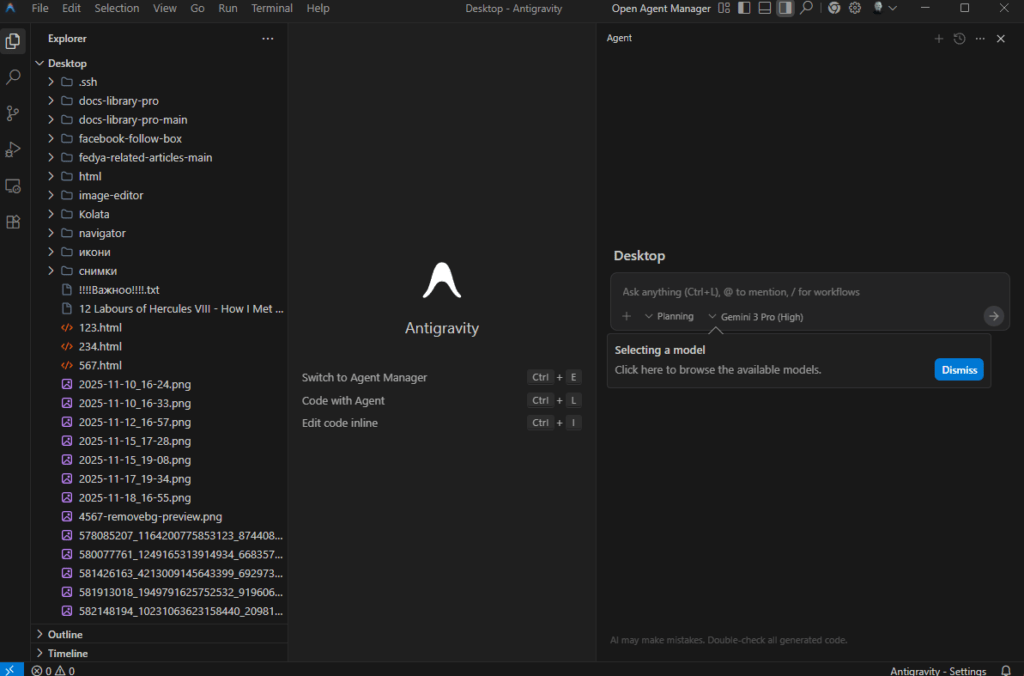Screen dimensions: 1024x676
Task: Click Open Agent Manager in the title bar
Action: click(x=660, y=8)
